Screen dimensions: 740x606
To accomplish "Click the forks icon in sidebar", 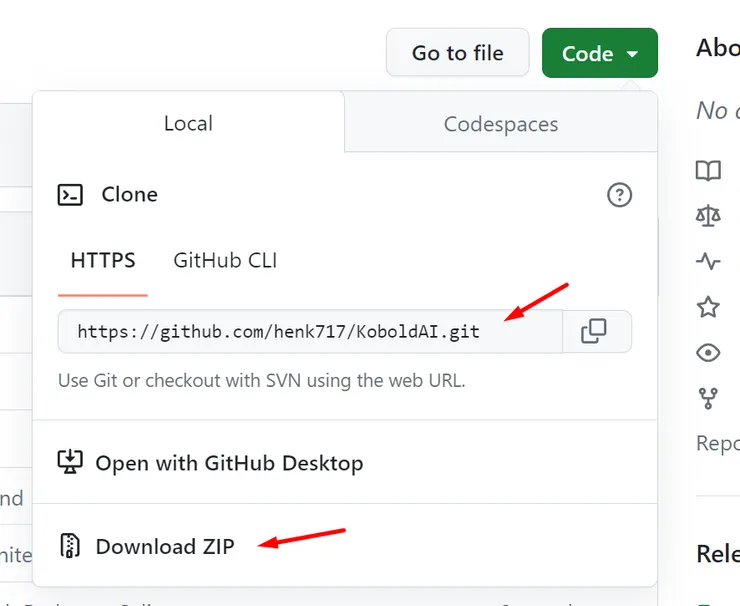I will click(708, 398).
